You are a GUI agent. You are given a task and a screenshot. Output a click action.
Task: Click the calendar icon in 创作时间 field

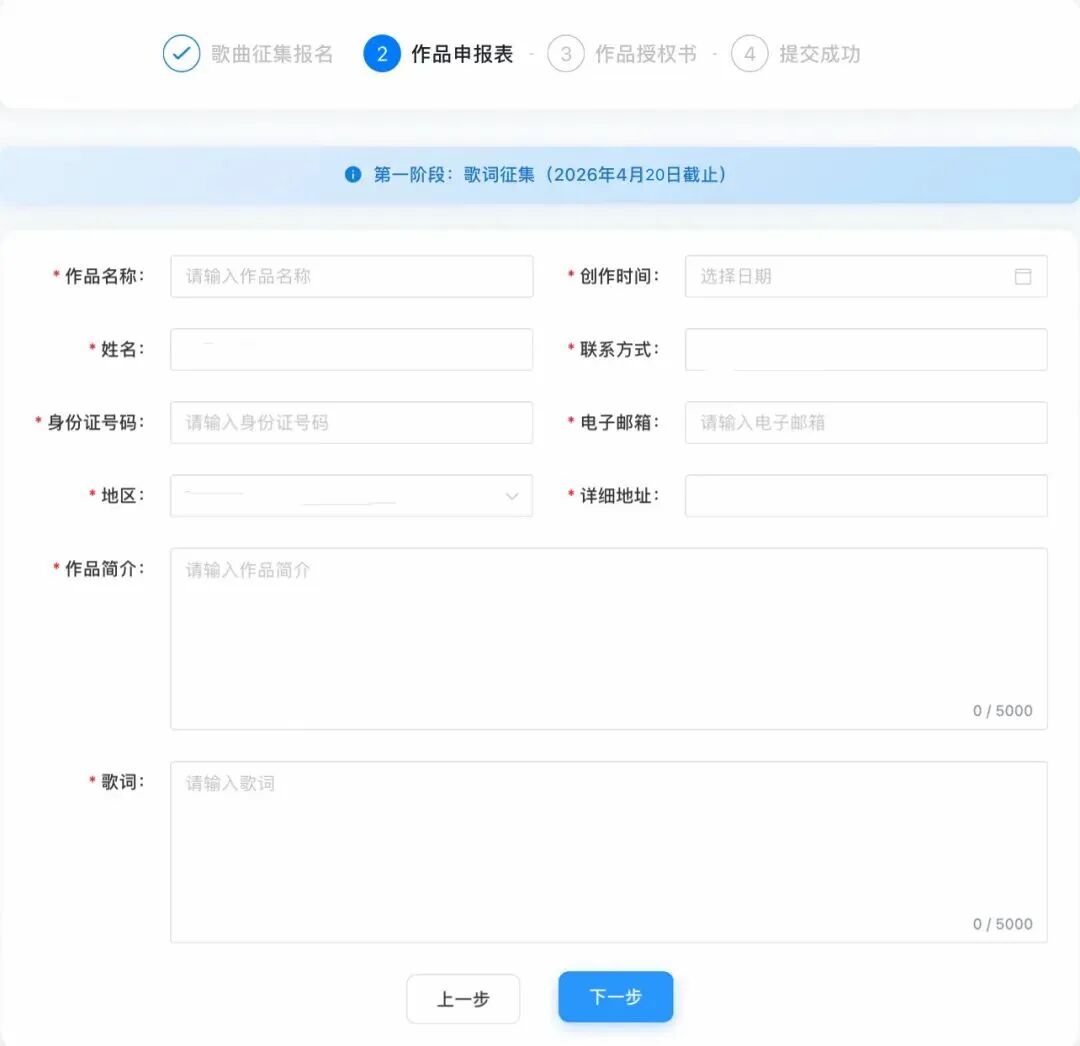click(x=1023, y=277)
